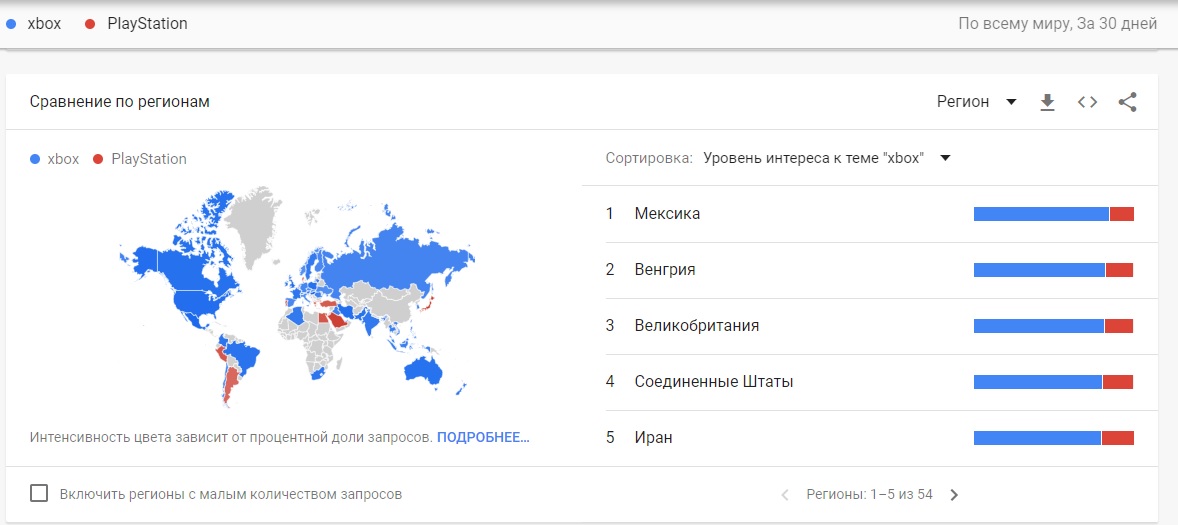Click the Мексика interest bar

pyautogui.click(x=1053, y=214)
